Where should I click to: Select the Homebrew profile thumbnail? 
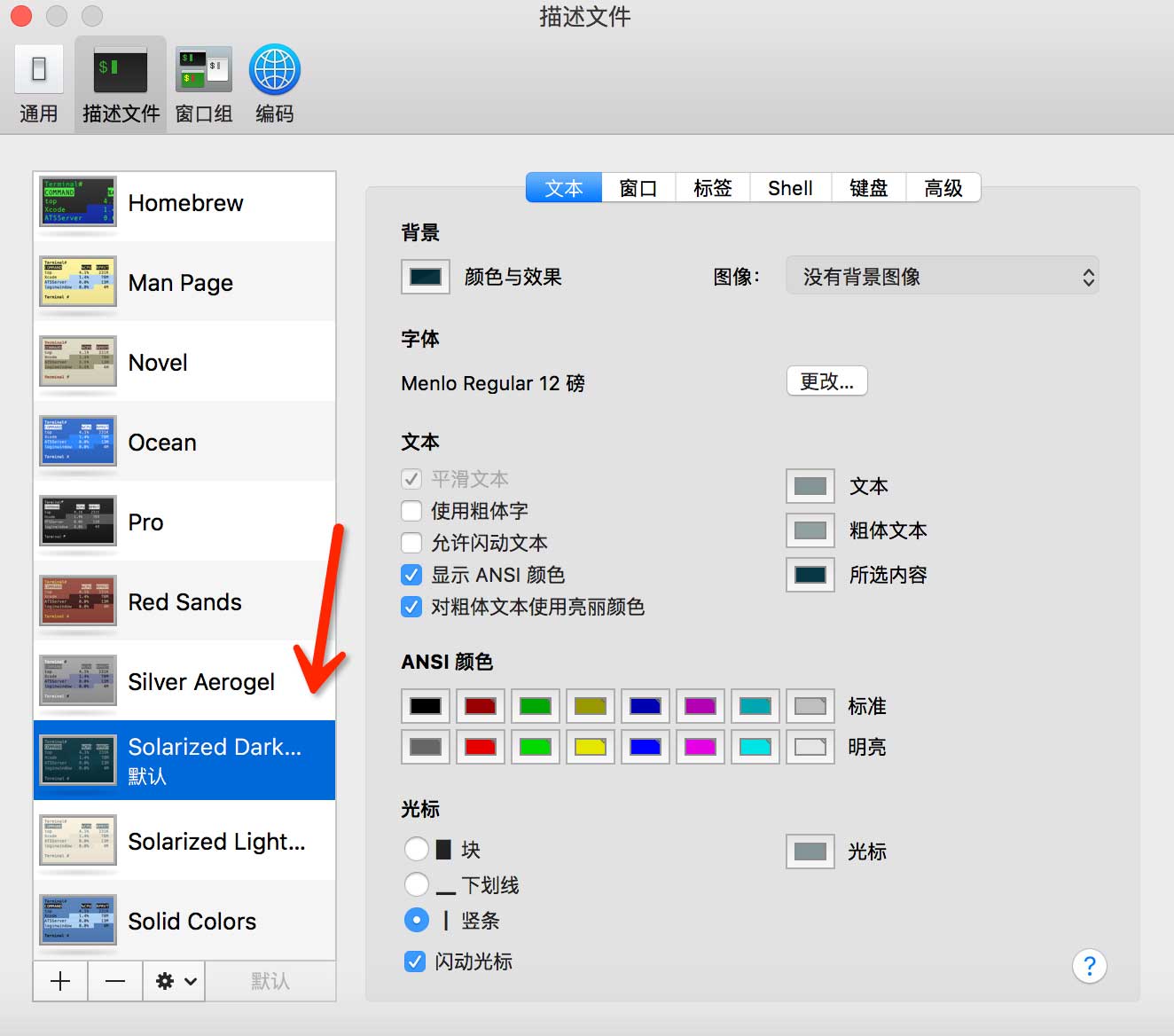[78, 201]
